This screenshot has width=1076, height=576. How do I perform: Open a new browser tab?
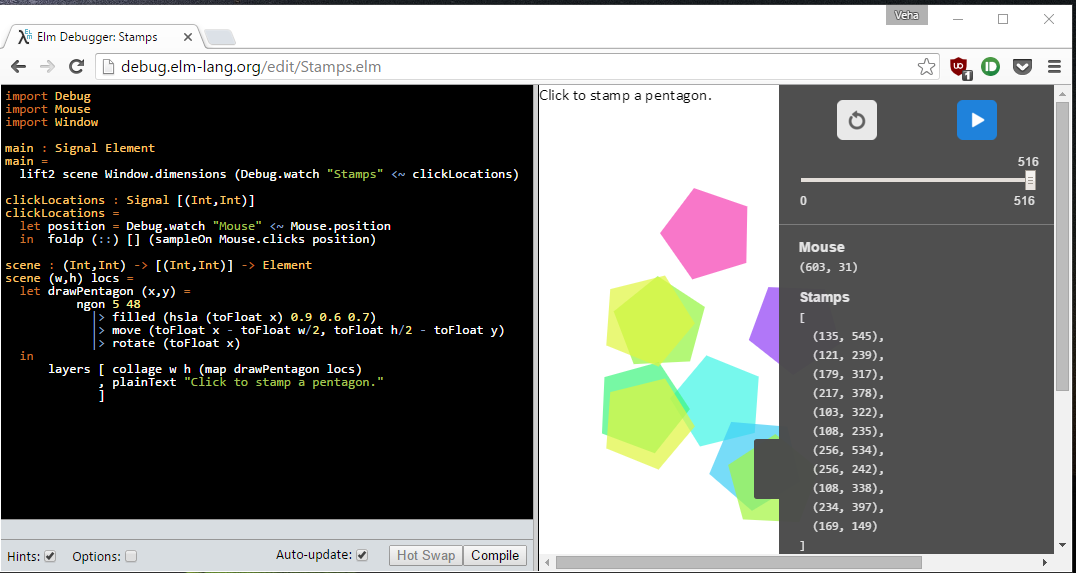220,37
